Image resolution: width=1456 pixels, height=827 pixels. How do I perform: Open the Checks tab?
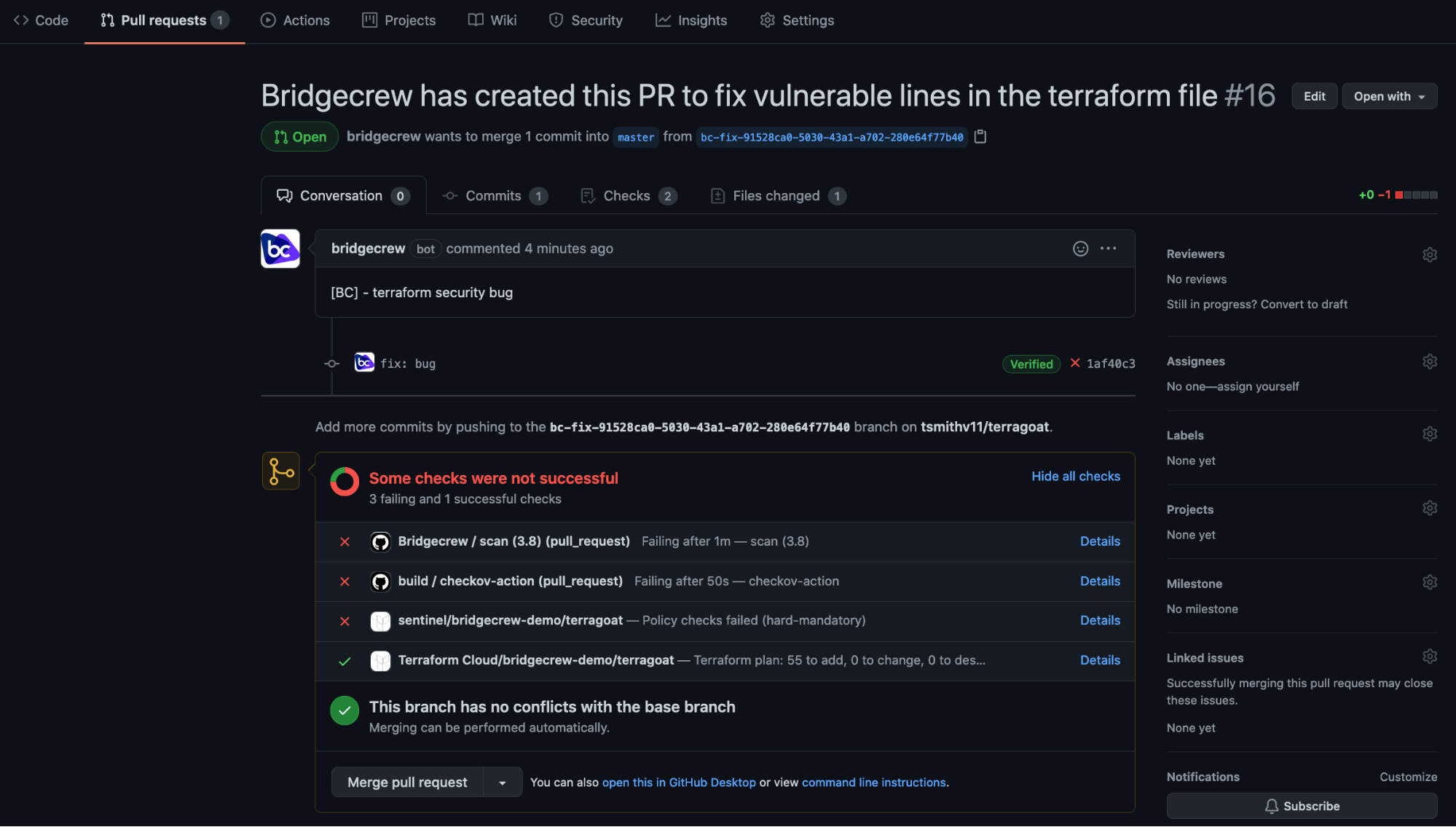(x=629, y=196)
